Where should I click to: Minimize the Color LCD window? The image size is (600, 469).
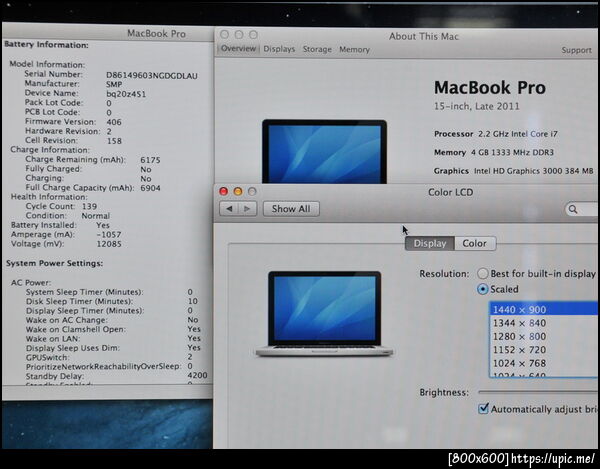click(x=238, y=191)
